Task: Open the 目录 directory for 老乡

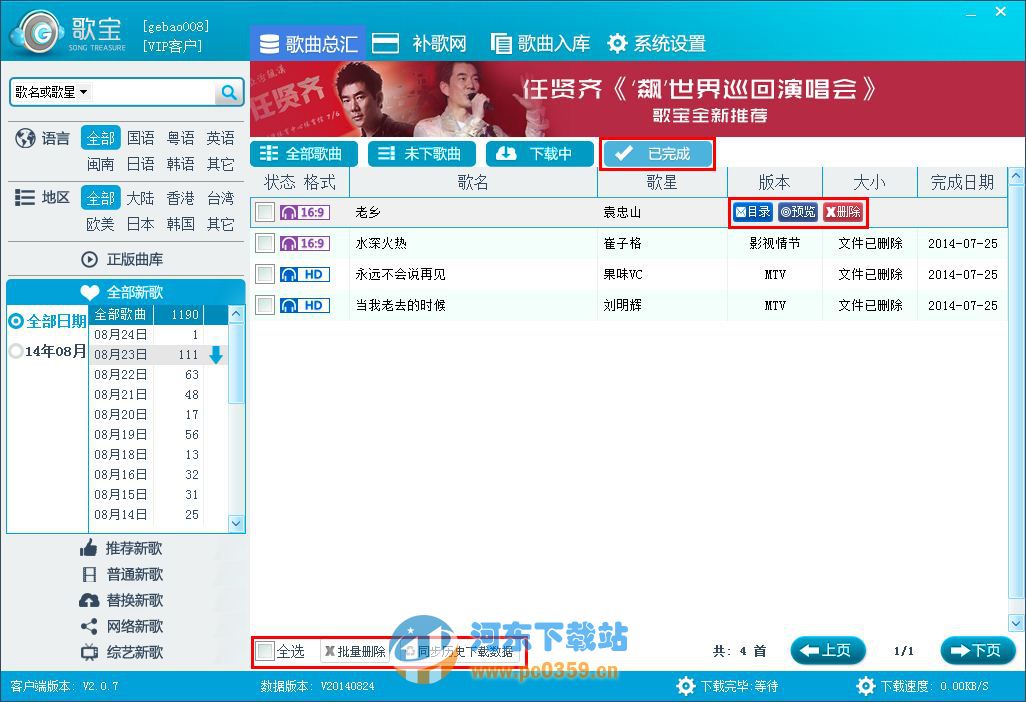Action: 751,212
